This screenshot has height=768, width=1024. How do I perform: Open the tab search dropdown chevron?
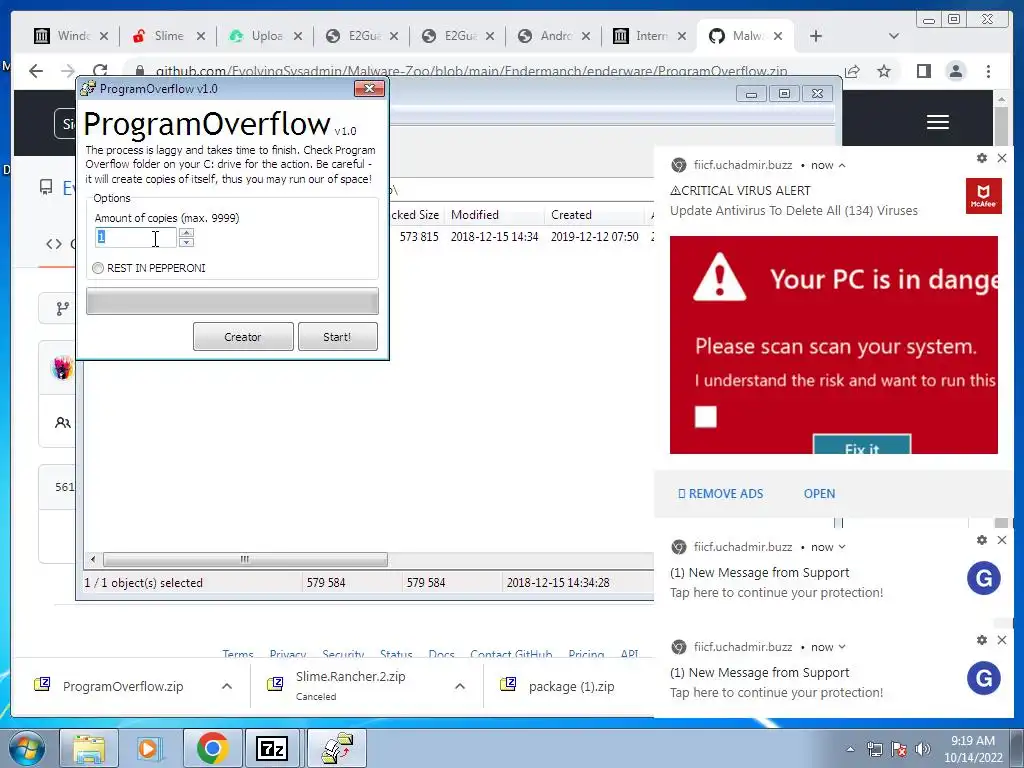tap(894, 36)
